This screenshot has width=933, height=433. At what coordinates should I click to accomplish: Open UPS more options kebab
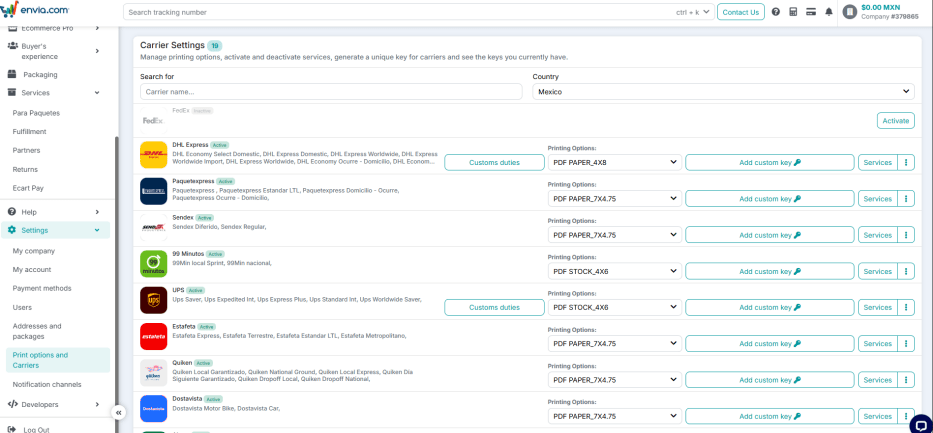pos(906,308)
